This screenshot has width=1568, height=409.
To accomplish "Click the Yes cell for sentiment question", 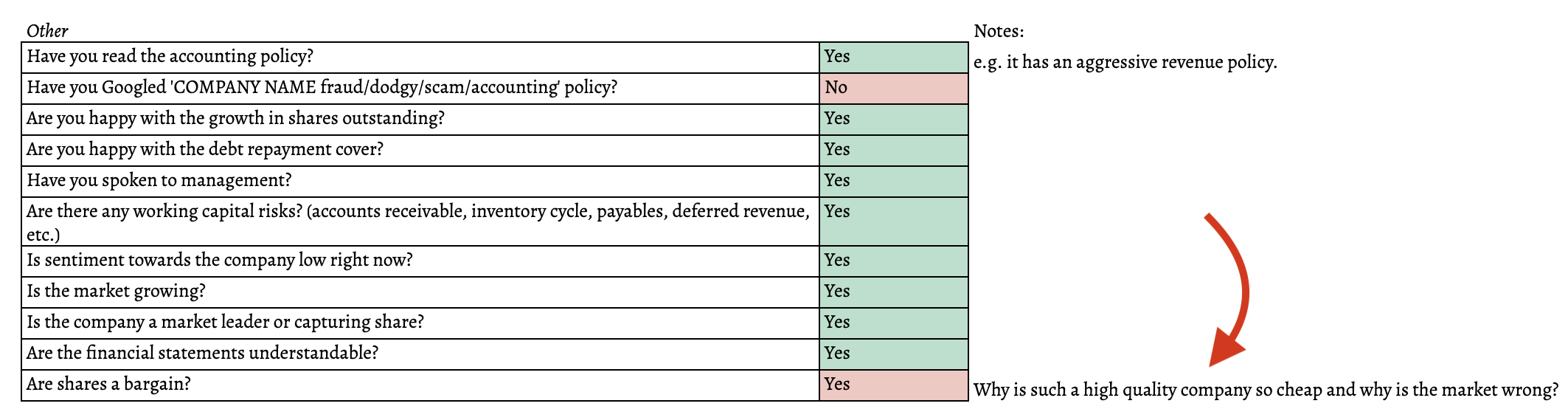I will 892,261.
